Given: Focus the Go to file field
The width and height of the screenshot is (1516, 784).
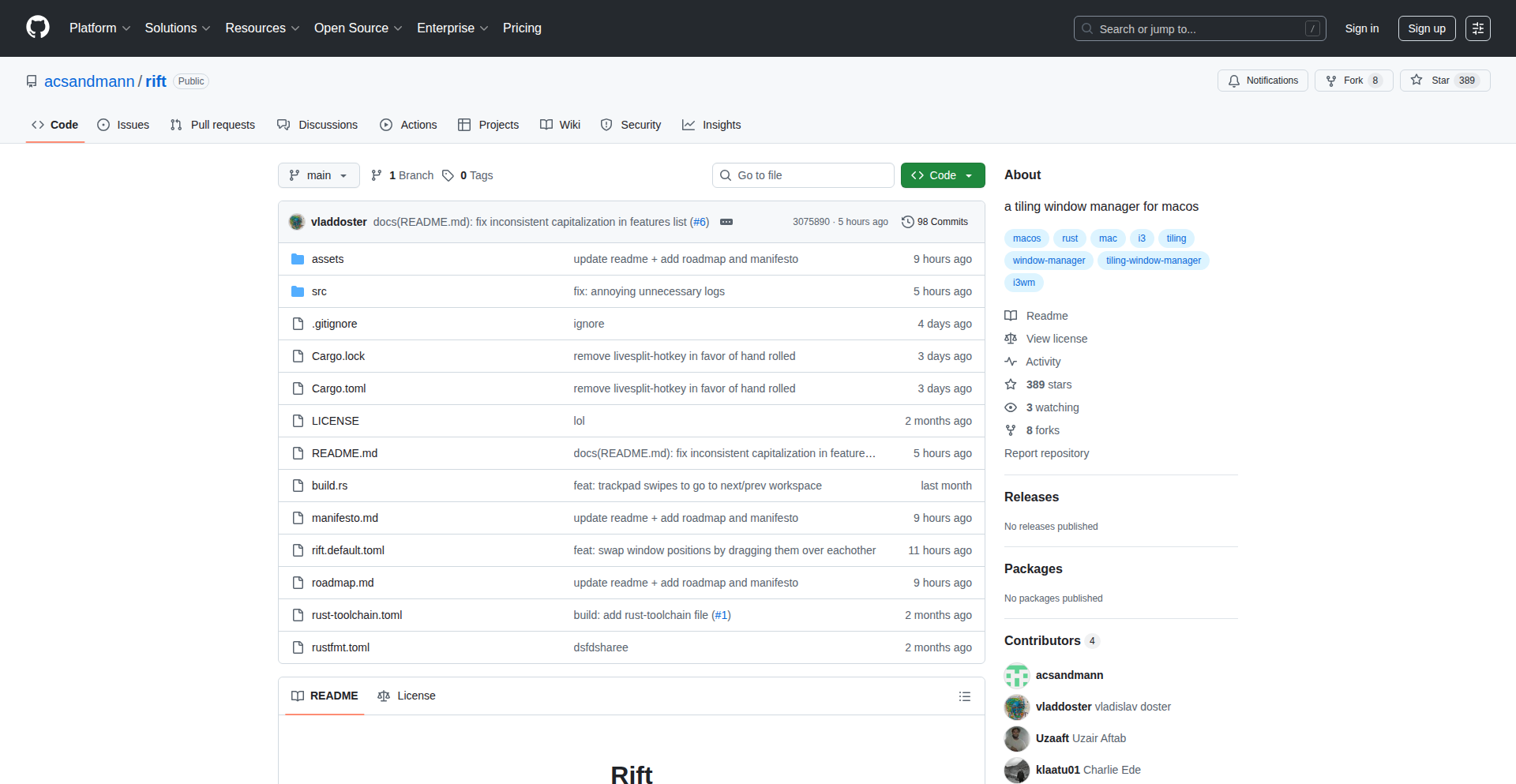Looking at the screenshot, I should tap(802, 175).
